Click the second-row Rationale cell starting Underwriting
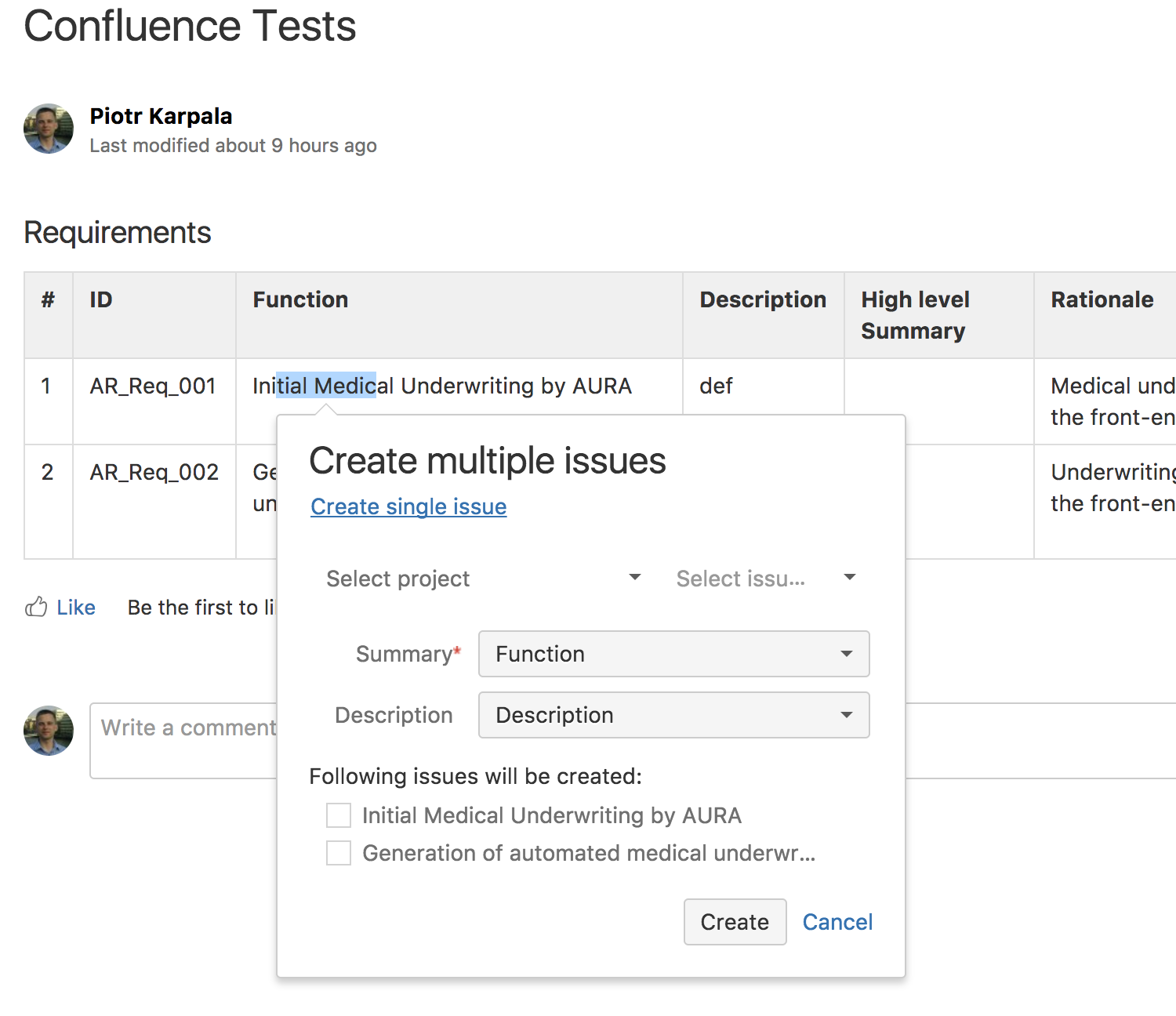1176x1016 pixels. click(1105, 502)
